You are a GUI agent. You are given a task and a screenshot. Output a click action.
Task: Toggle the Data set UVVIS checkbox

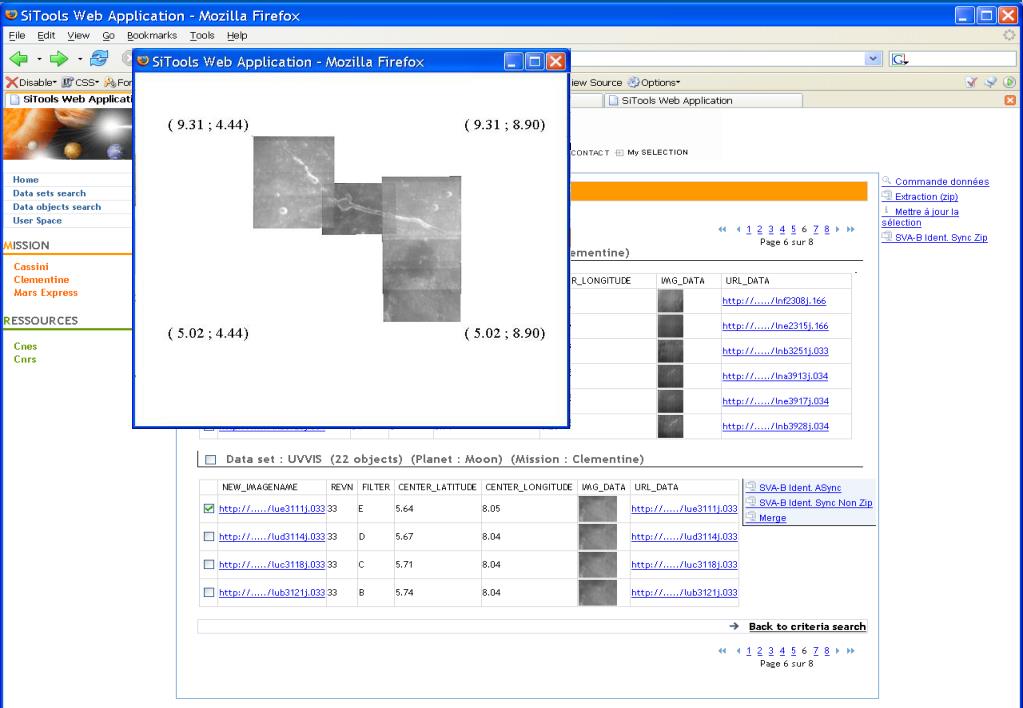click(210, 459)
